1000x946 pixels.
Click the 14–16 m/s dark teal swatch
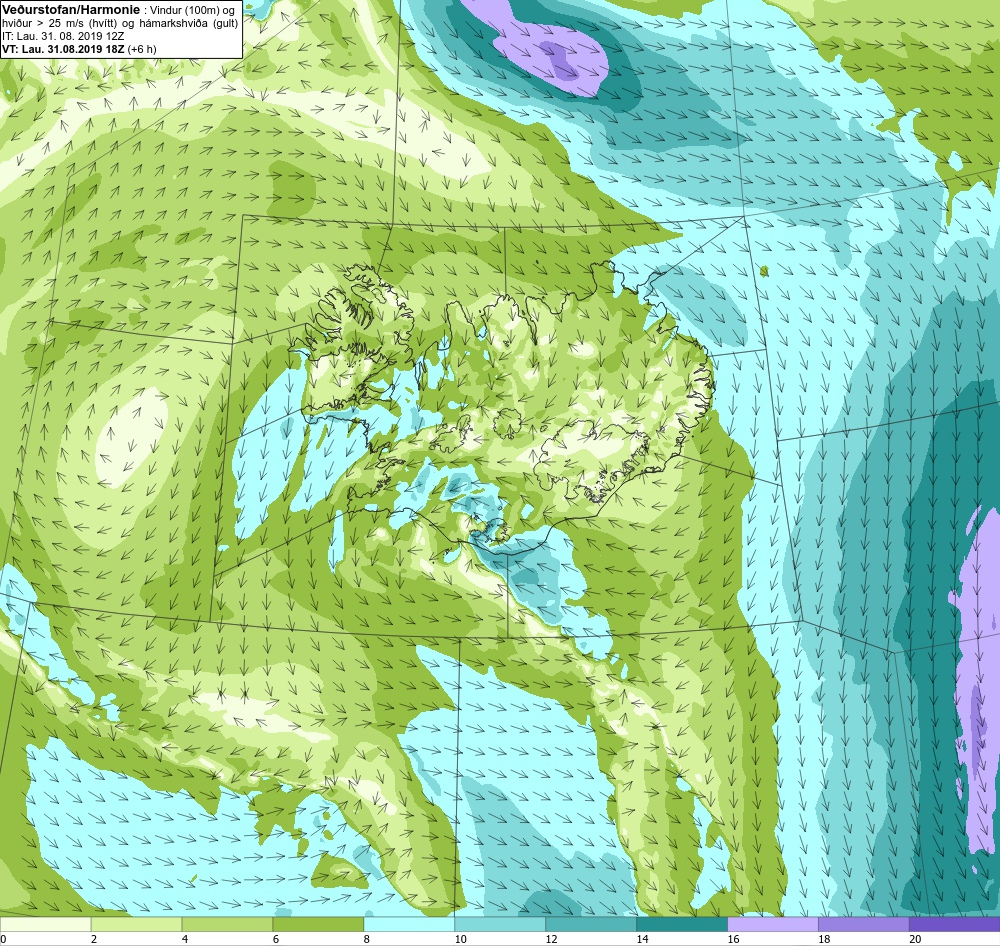click(x=682, y=924)
